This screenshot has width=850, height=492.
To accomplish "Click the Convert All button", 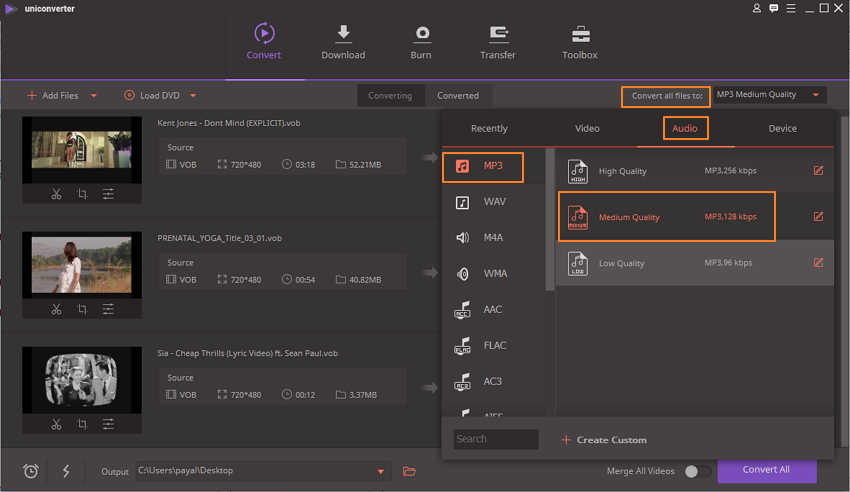I will coord(767,470).
